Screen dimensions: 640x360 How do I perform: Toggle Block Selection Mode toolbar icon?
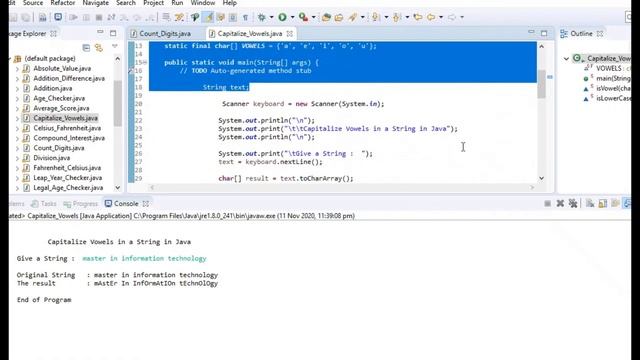click(x=233, y=17)
